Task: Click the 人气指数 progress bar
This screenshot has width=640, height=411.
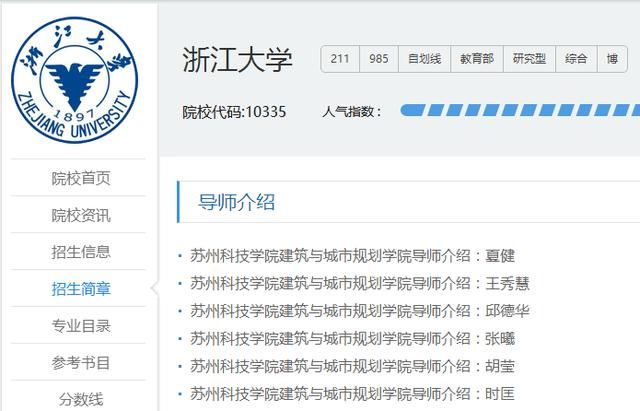Action: [x=520, y=110]
